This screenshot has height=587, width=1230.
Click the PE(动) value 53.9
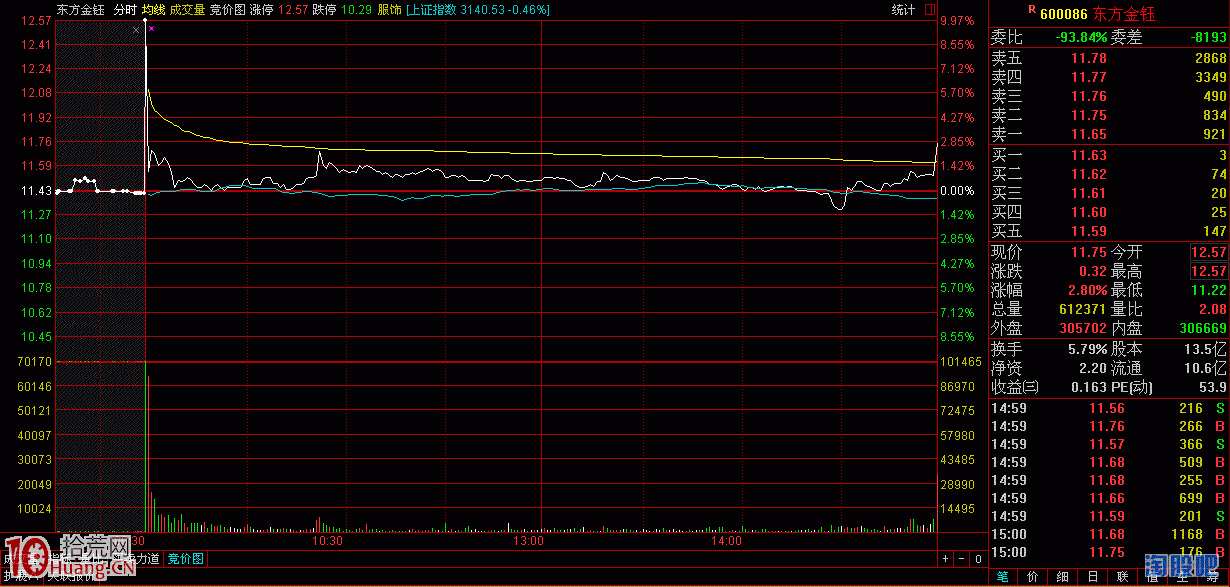pos(1211,387)
